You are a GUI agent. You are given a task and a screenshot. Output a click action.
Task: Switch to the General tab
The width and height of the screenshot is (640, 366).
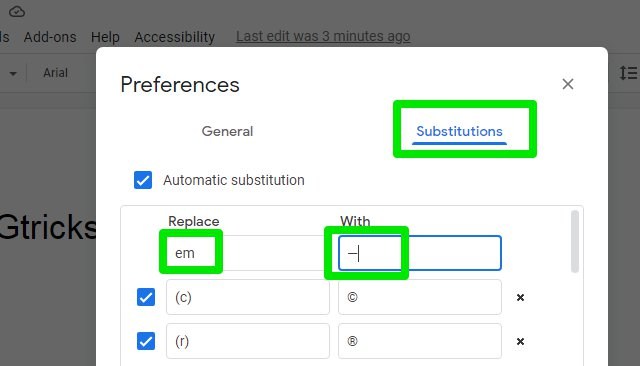(227, 131)
